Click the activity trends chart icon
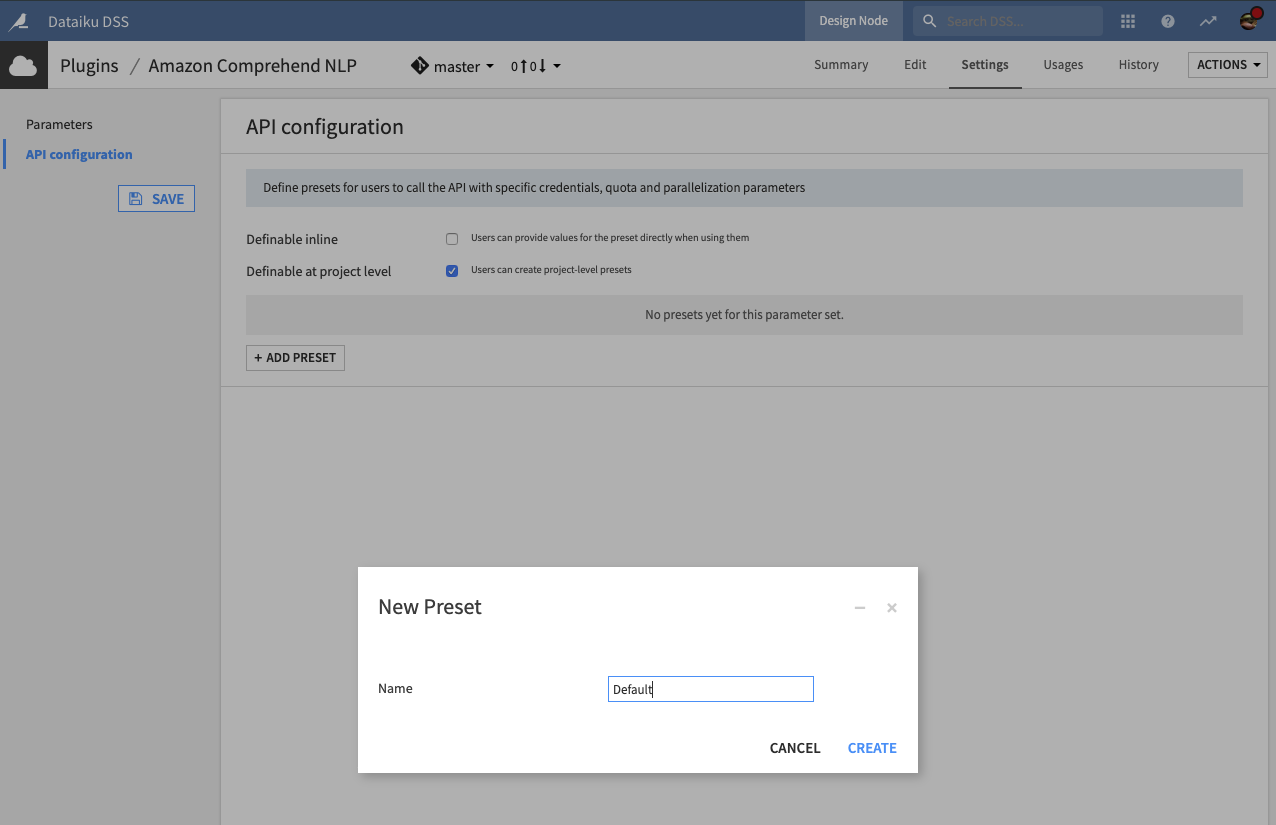 [1208, 20]
